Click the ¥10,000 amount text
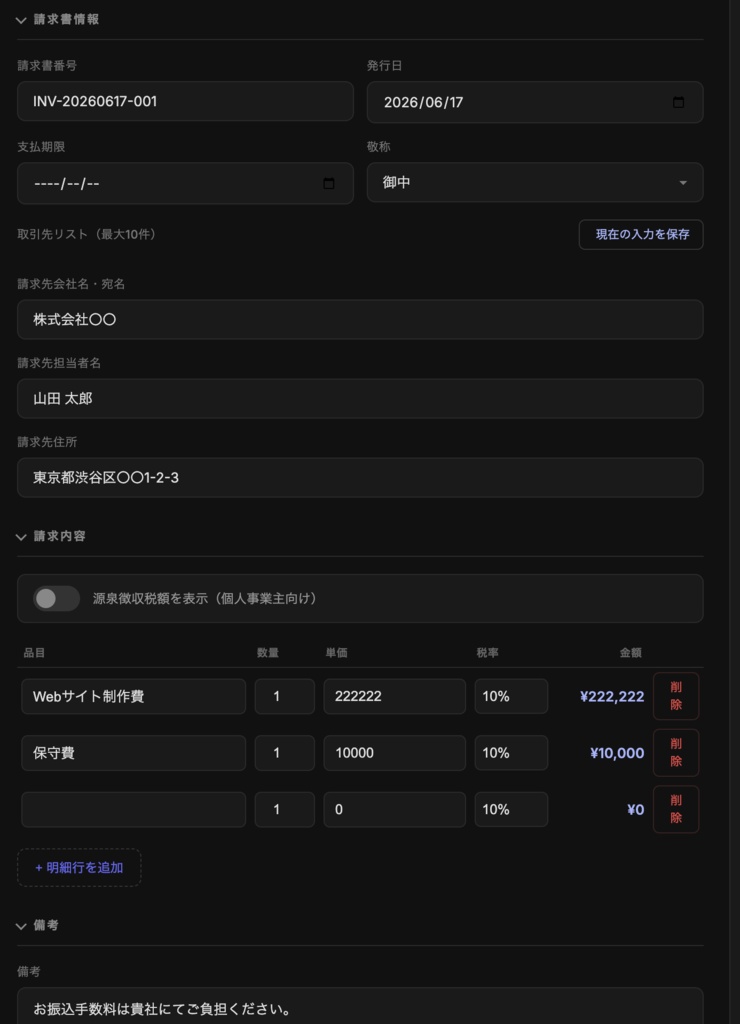This screenshot has height=1024, width=740. 617,753
